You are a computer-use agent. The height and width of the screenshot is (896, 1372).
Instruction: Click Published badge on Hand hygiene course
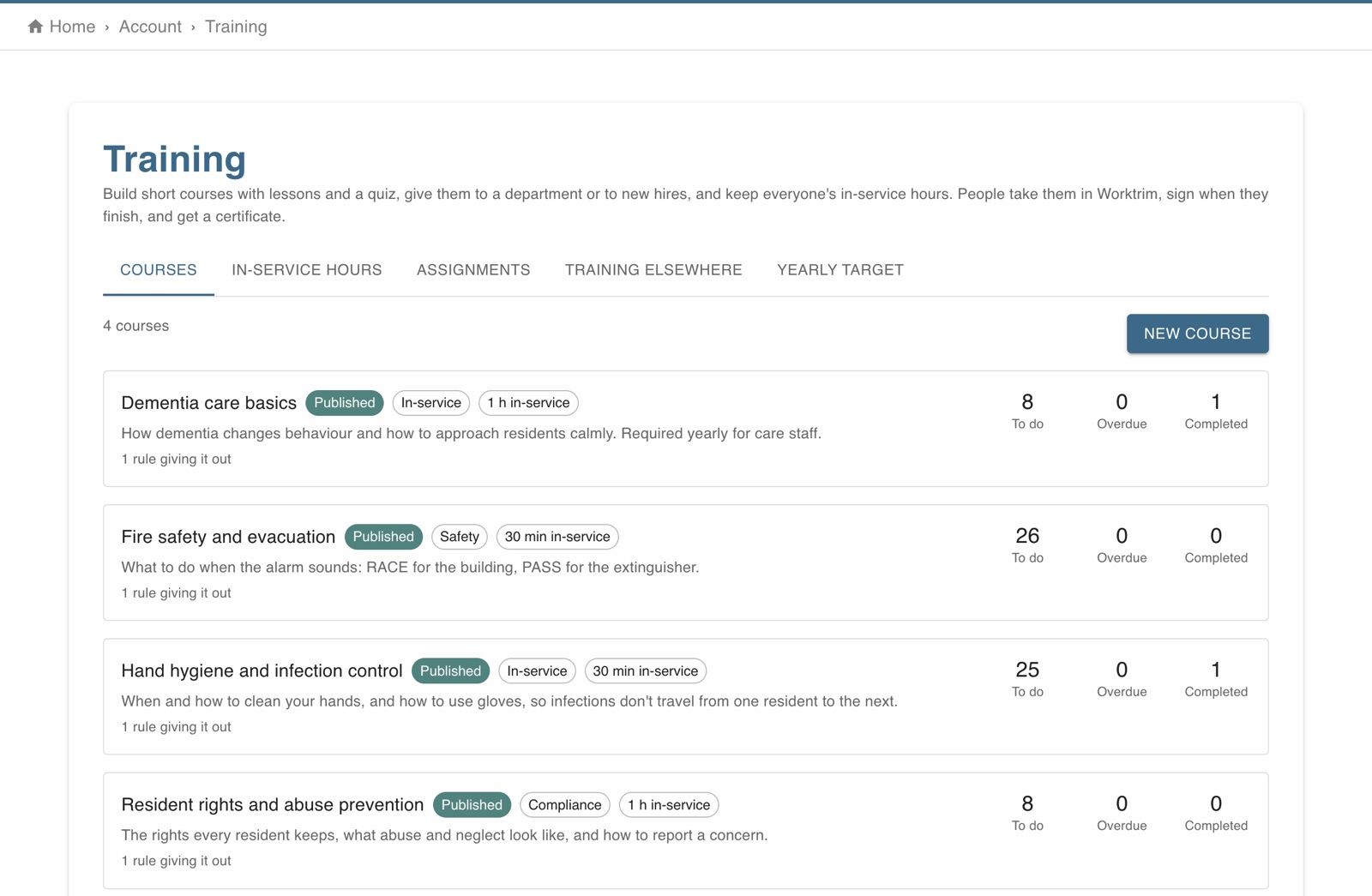450,670
